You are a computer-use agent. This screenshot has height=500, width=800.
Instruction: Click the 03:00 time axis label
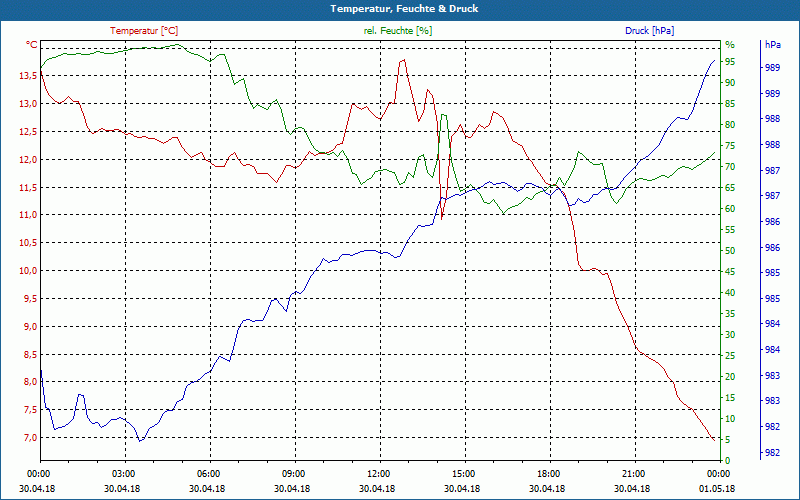(122, 474)
